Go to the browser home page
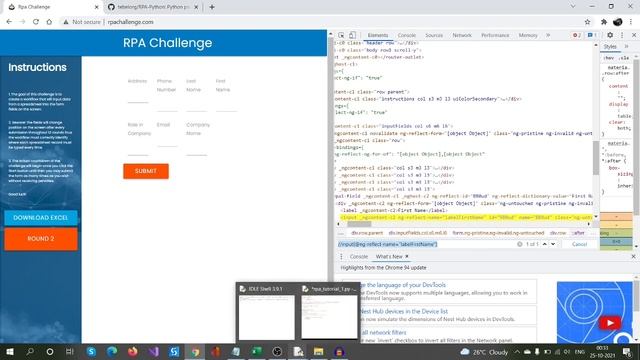Screen dimensions: 640x360 (49, 22)
